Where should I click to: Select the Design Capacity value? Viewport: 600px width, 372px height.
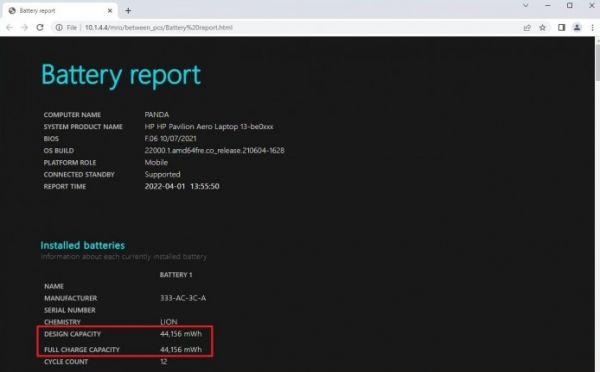tap(181, 334)
